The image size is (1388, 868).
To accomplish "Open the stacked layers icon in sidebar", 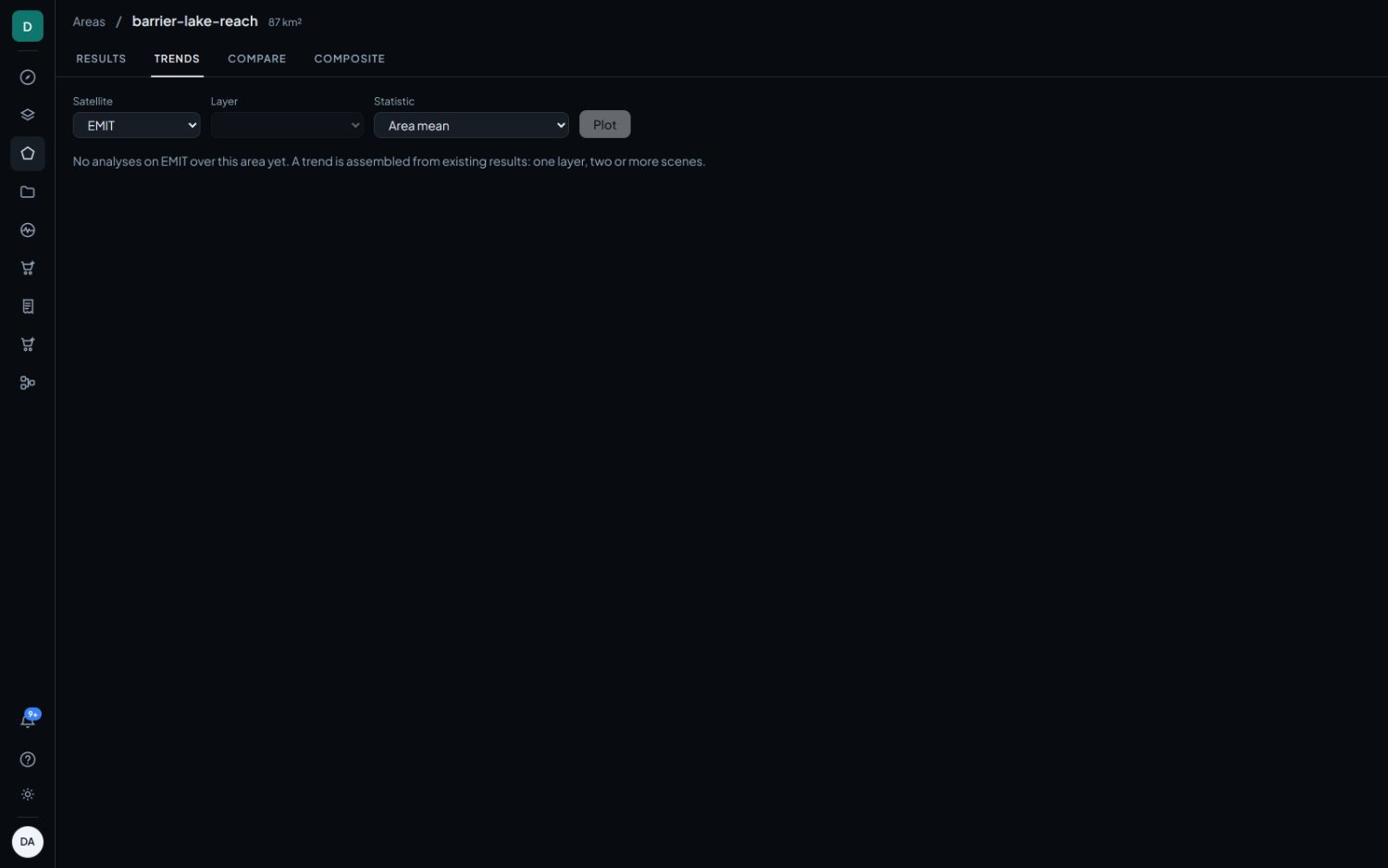I will 28,116.
